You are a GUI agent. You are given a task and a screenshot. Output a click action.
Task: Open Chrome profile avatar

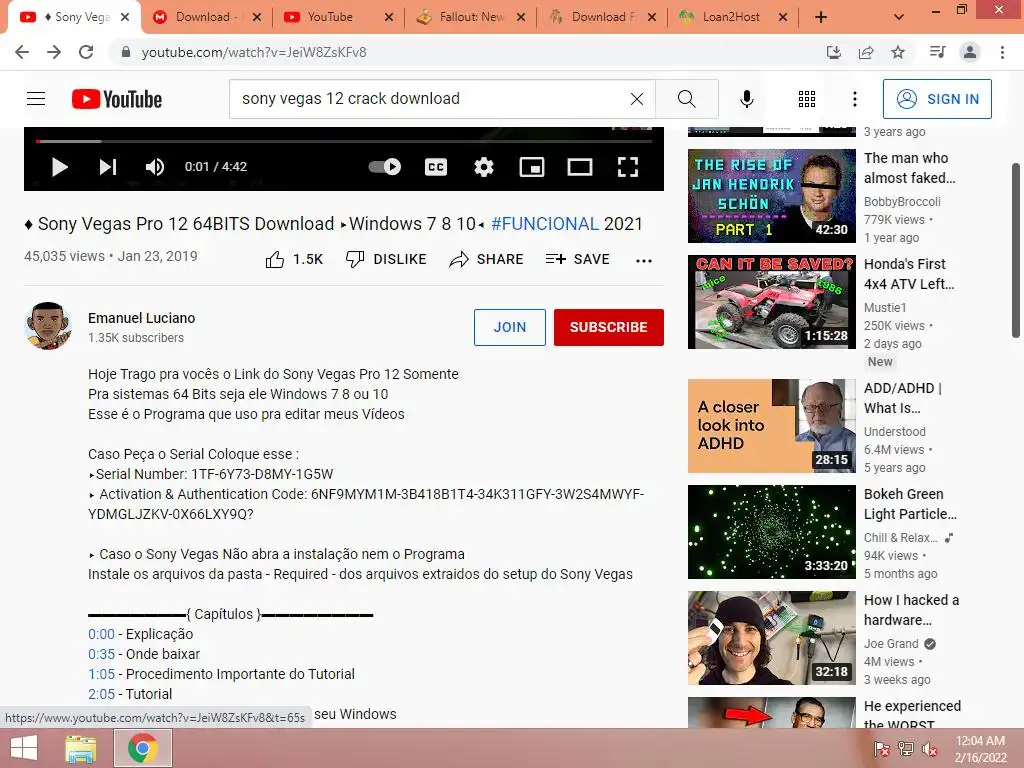[970, 52]
